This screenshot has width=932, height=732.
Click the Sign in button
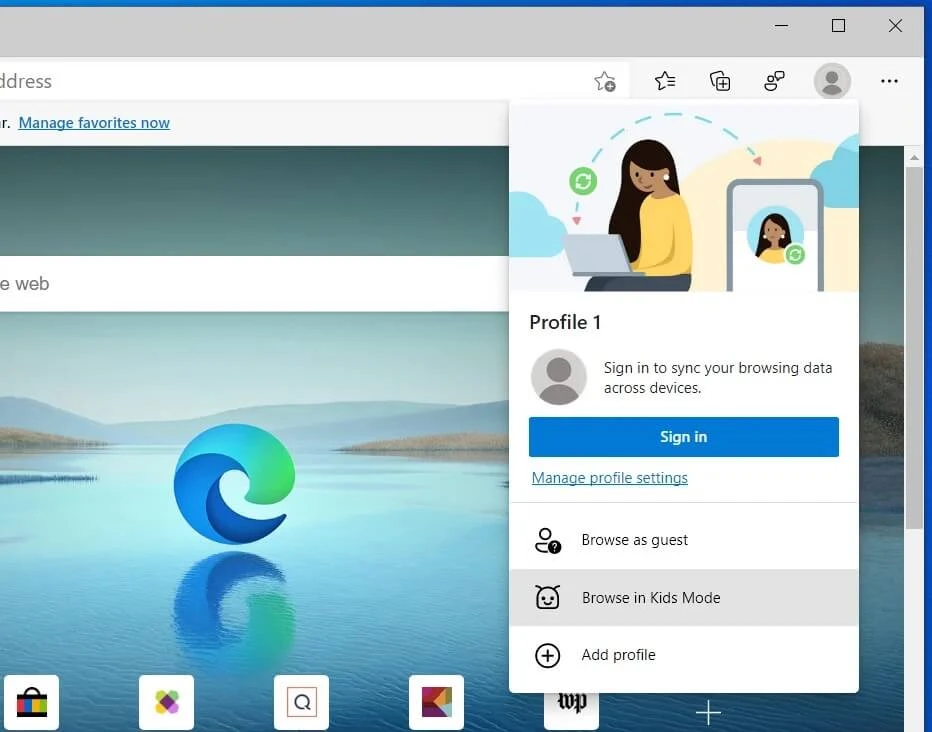click(683, 436)
